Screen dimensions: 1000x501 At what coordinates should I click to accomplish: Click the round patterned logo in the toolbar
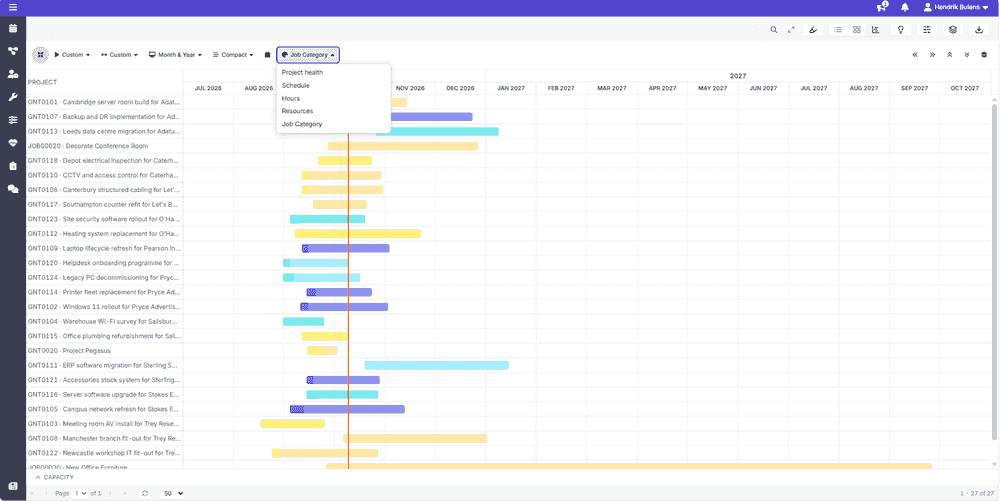click(x=40, y=55)
